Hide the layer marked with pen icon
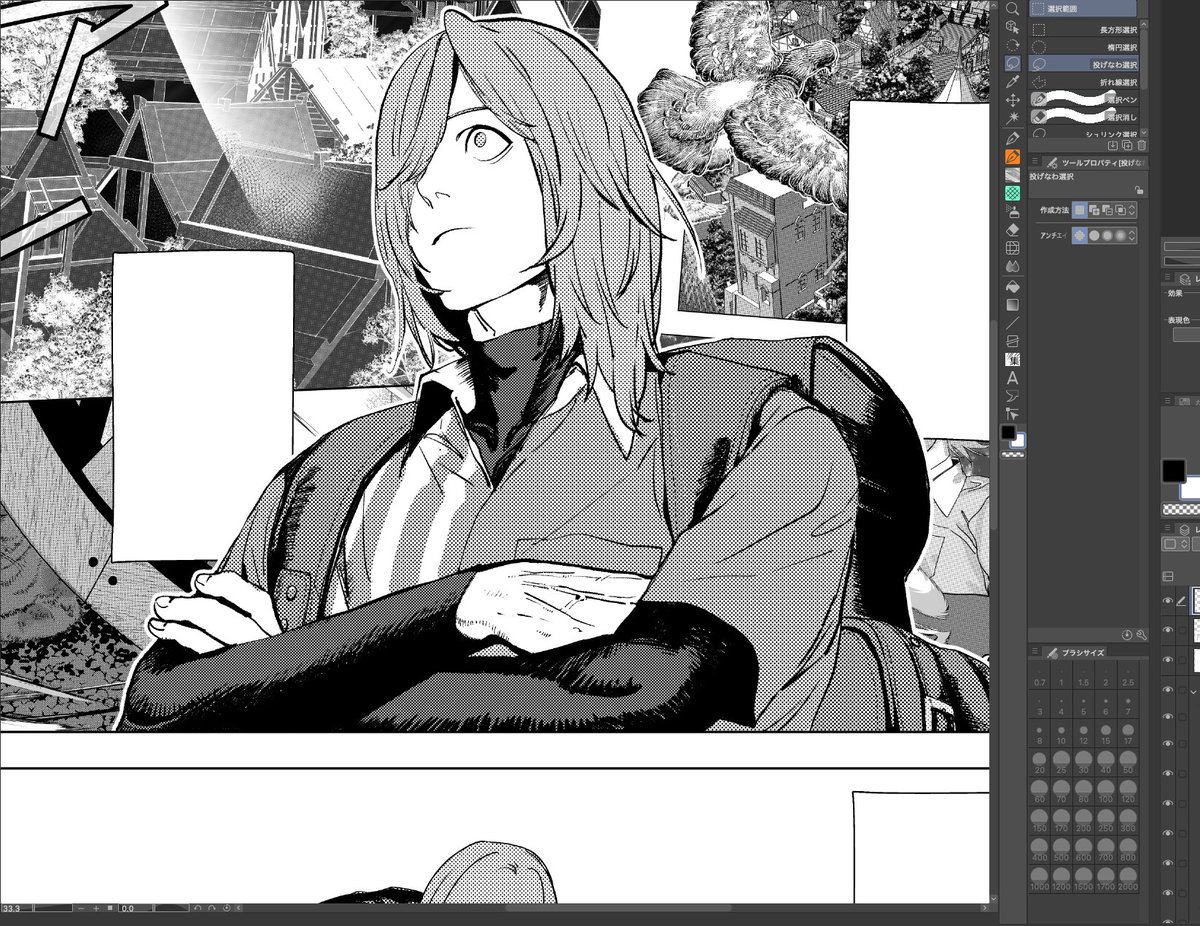This screenshot has width=1200, height=926. (1168, 601)
